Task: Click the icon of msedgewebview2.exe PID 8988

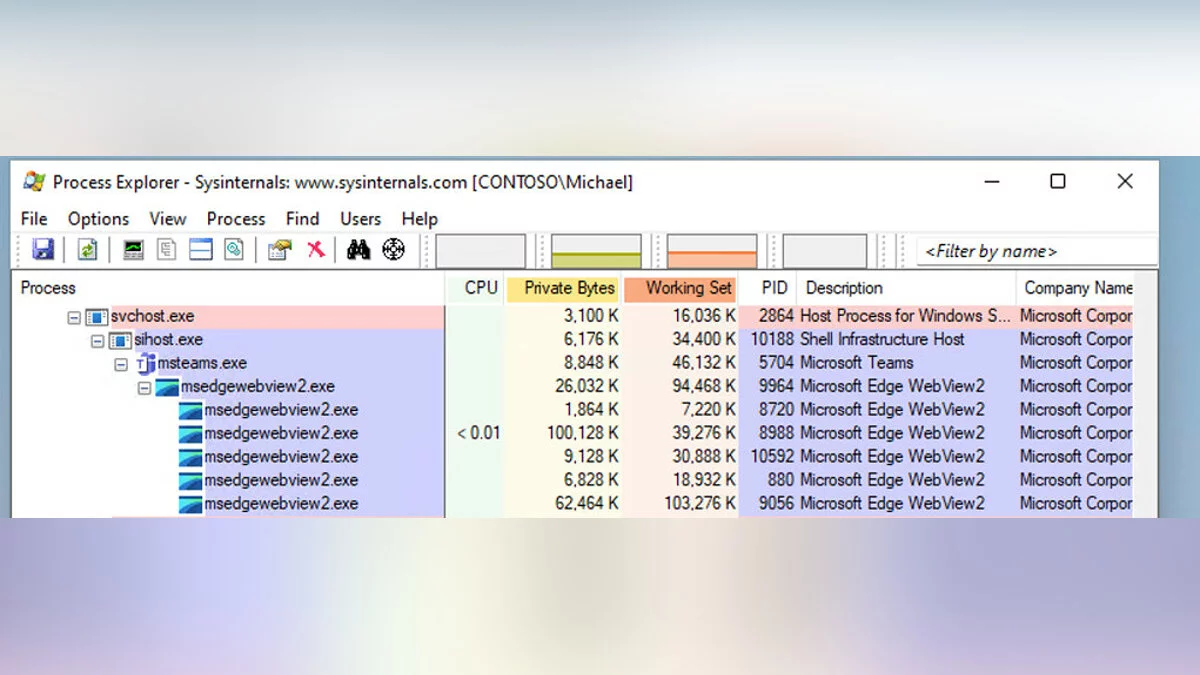Action: (191, 434)
